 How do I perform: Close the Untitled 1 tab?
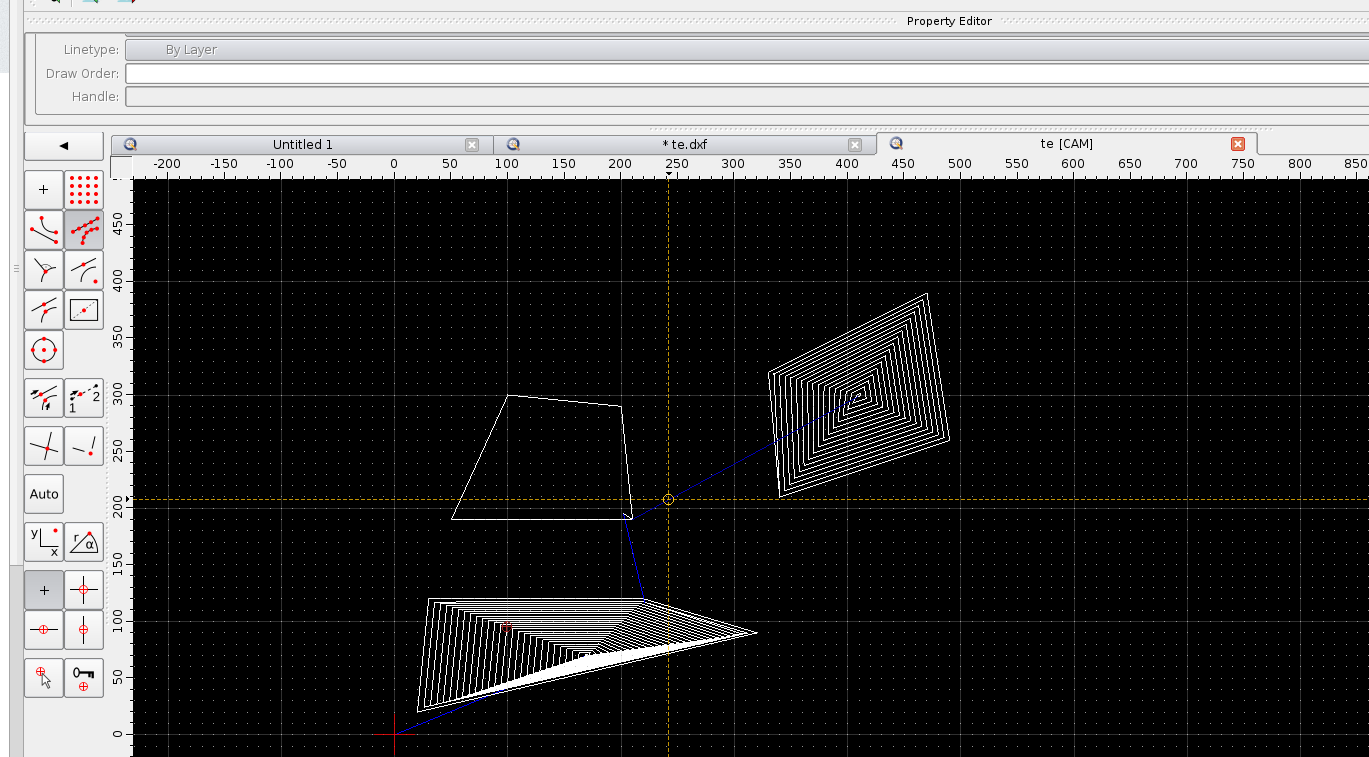pos(472,145)
